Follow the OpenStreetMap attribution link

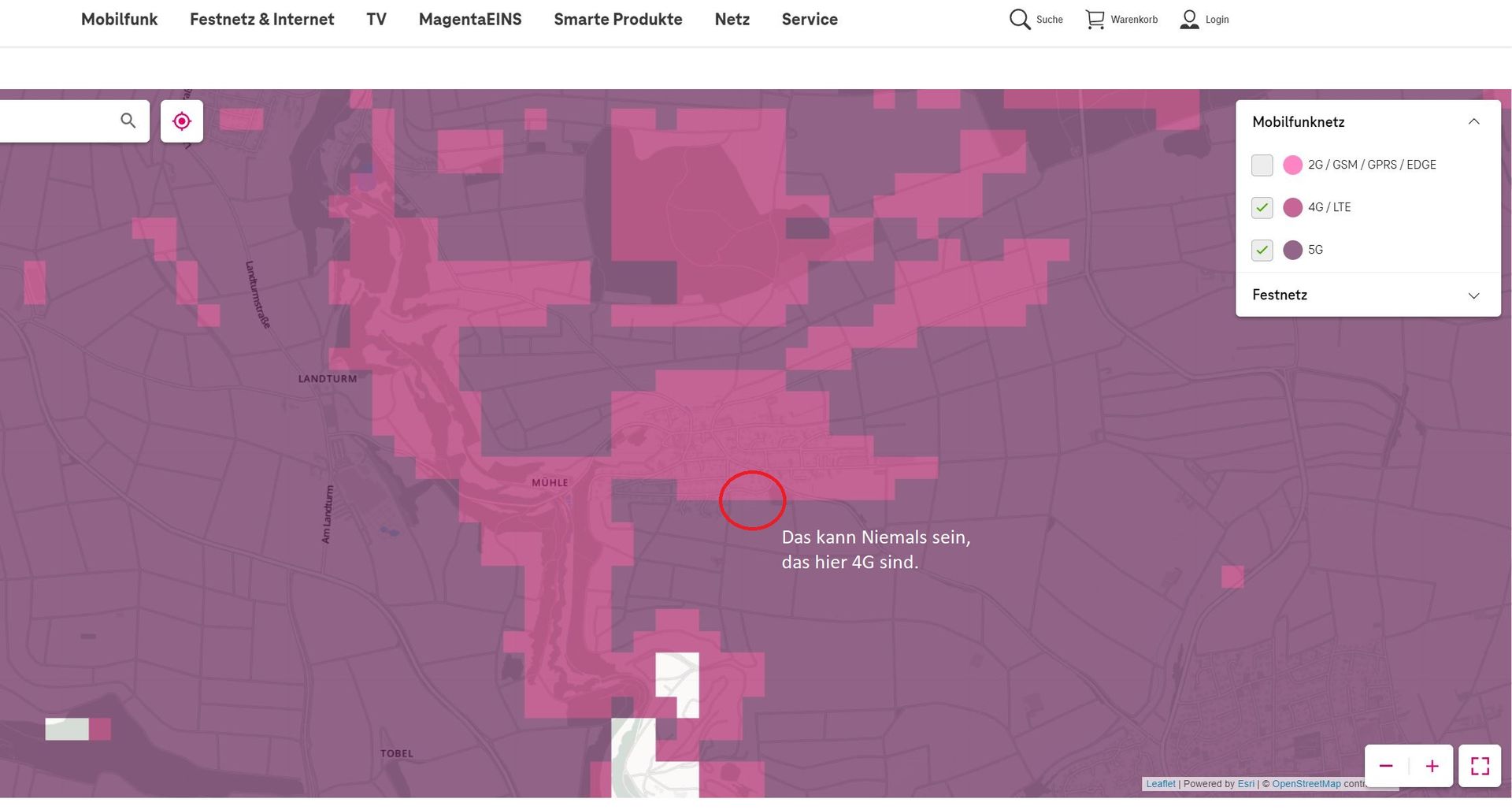pyautogui.click(x=1306, y=784)
